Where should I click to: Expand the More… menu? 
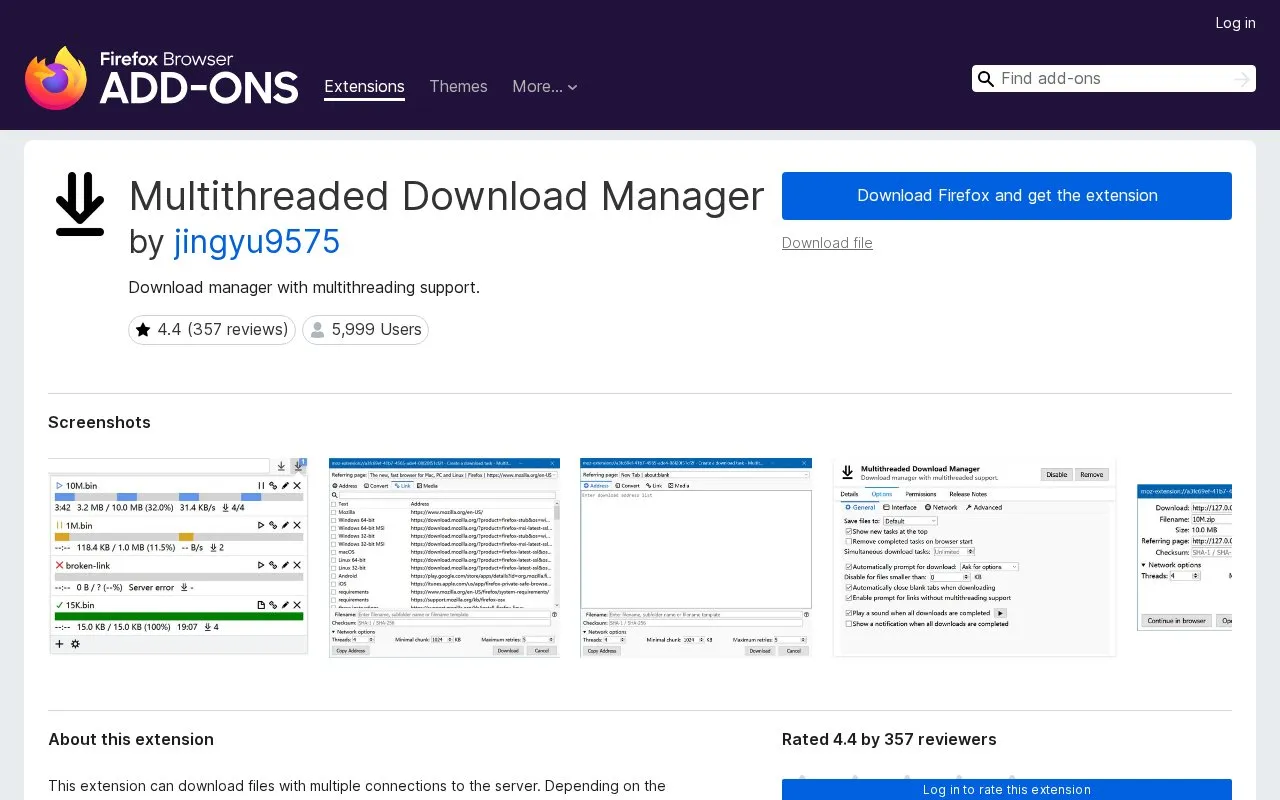(545, 87)
